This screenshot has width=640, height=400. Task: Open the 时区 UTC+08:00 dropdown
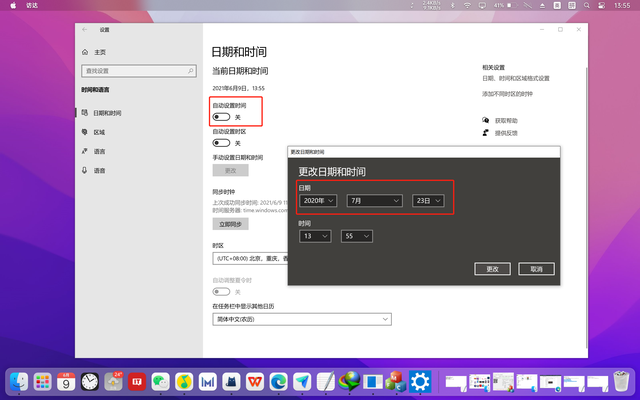(x=250, y=259)
